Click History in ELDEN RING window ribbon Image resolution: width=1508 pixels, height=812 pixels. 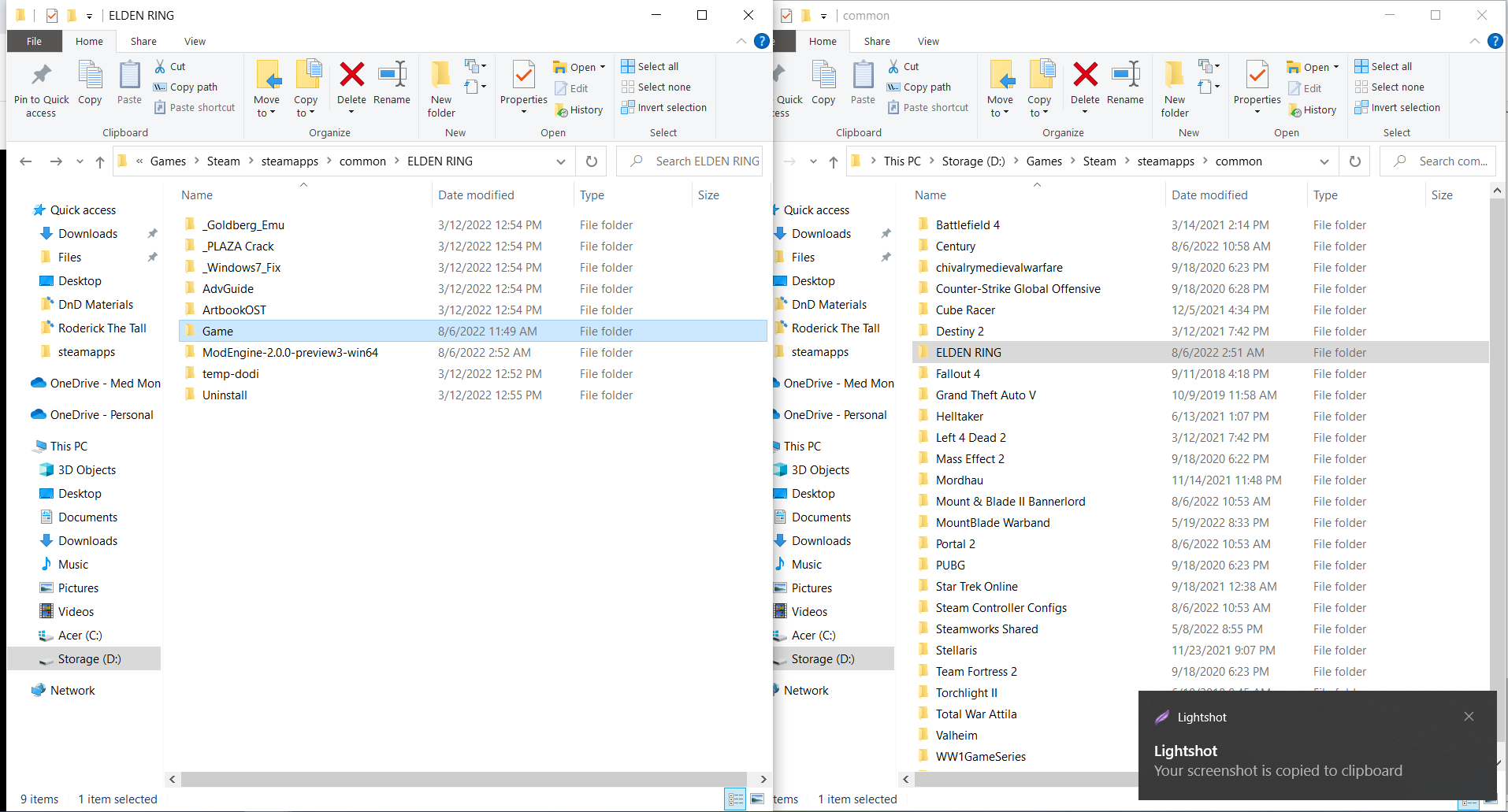pyautogui.click(x=579, y=109)
